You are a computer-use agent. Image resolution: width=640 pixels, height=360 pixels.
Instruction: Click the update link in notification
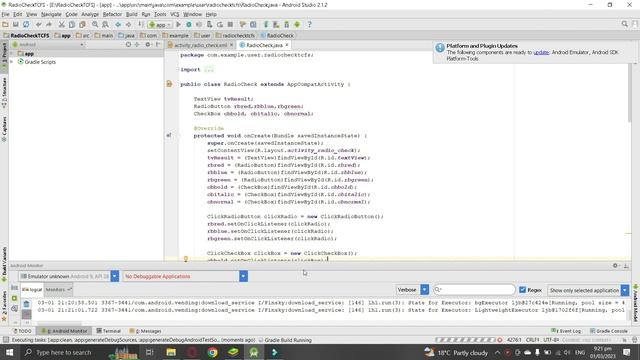click(x=541, y=52)
